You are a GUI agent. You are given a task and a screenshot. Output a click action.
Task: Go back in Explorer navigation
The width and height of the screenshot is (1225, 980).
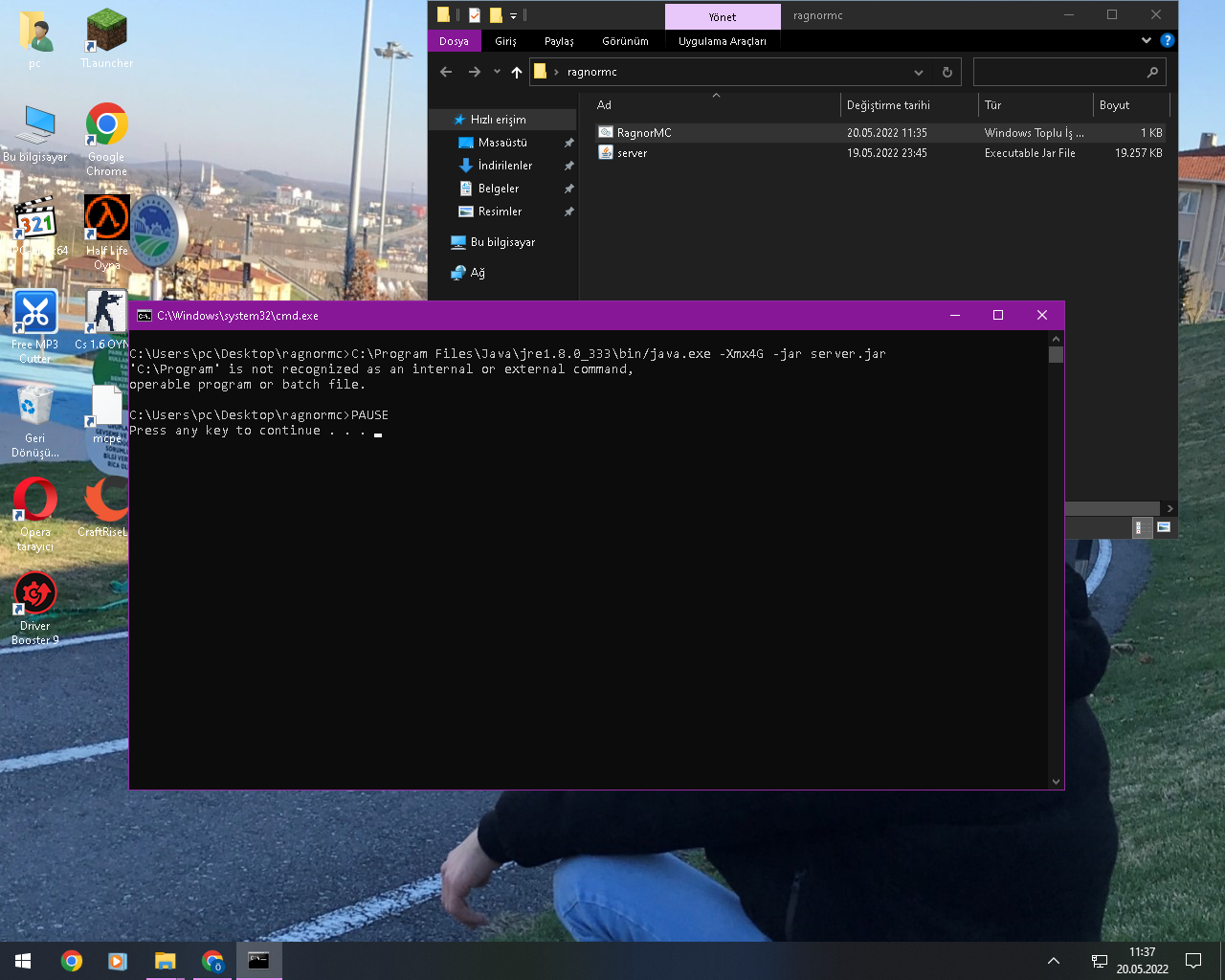point(446,72)
